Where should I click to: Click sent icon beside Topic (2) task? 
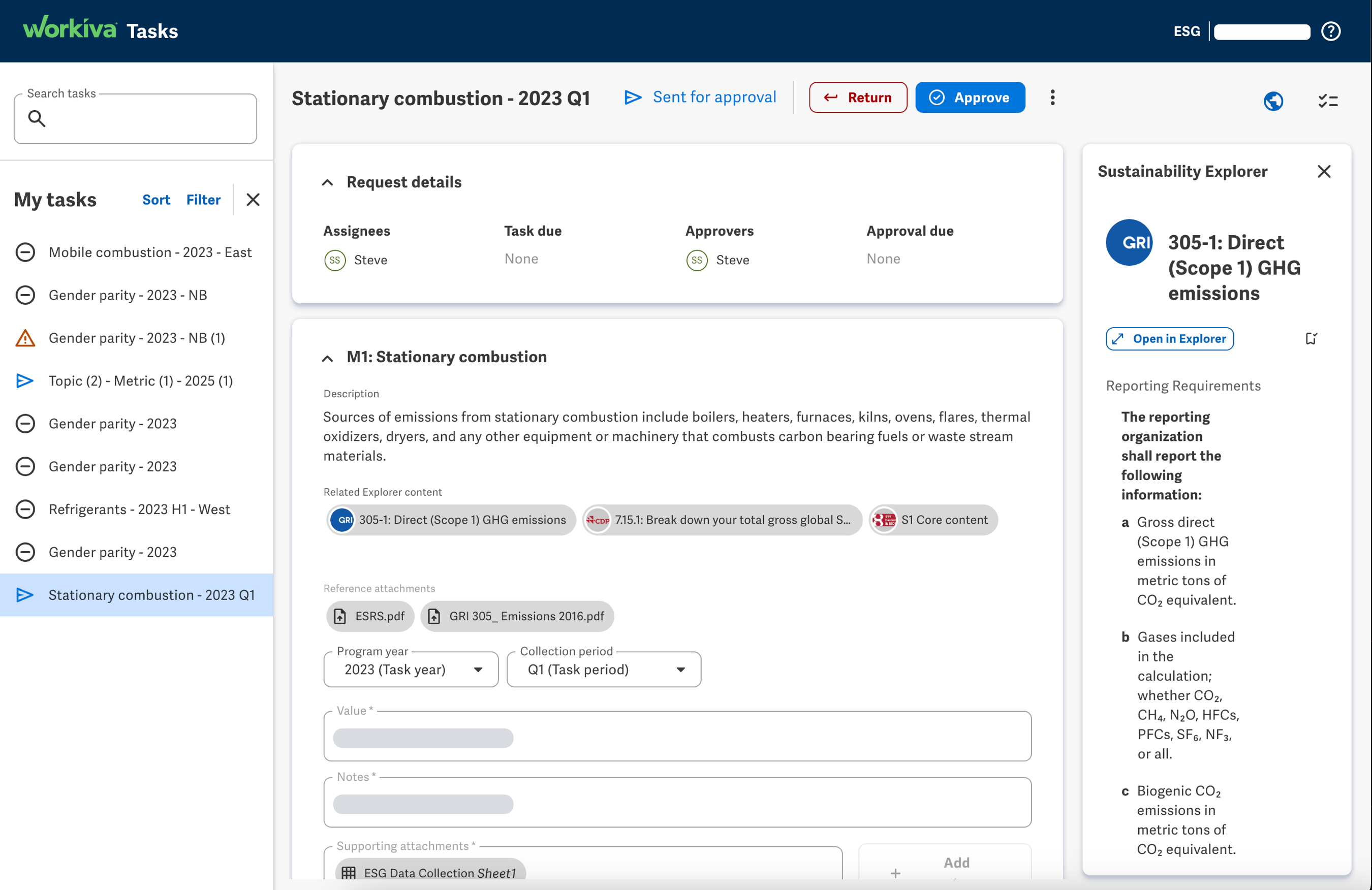25,380
